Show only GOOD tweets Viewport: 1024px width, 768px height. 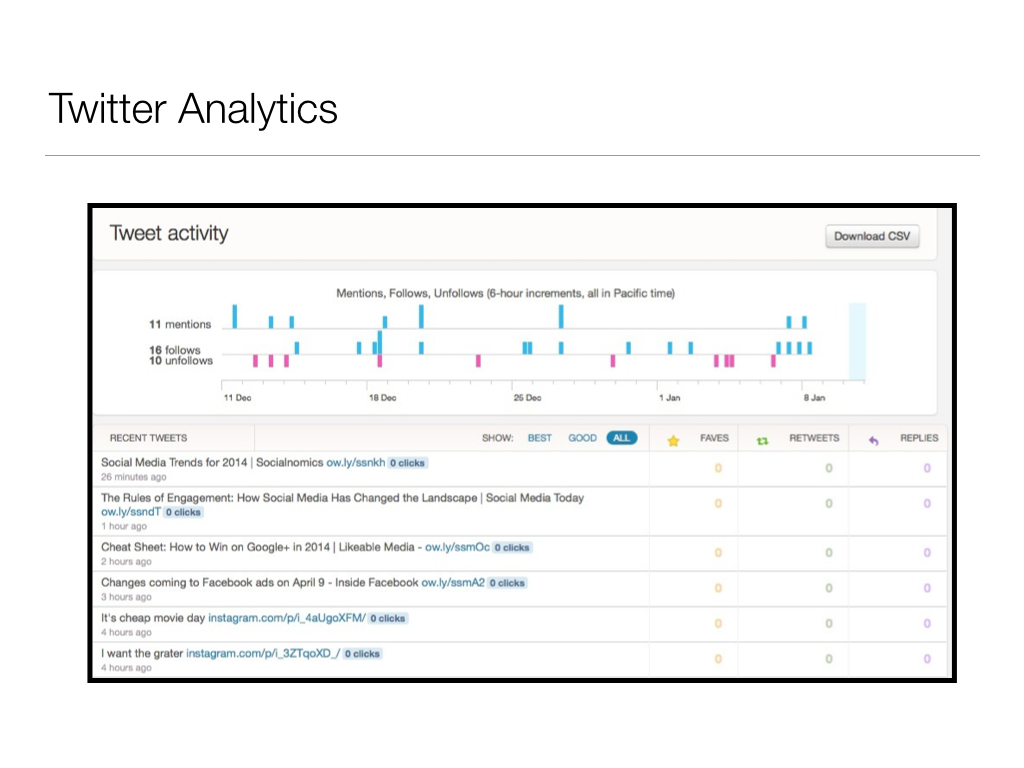click(x=582, y=438)
